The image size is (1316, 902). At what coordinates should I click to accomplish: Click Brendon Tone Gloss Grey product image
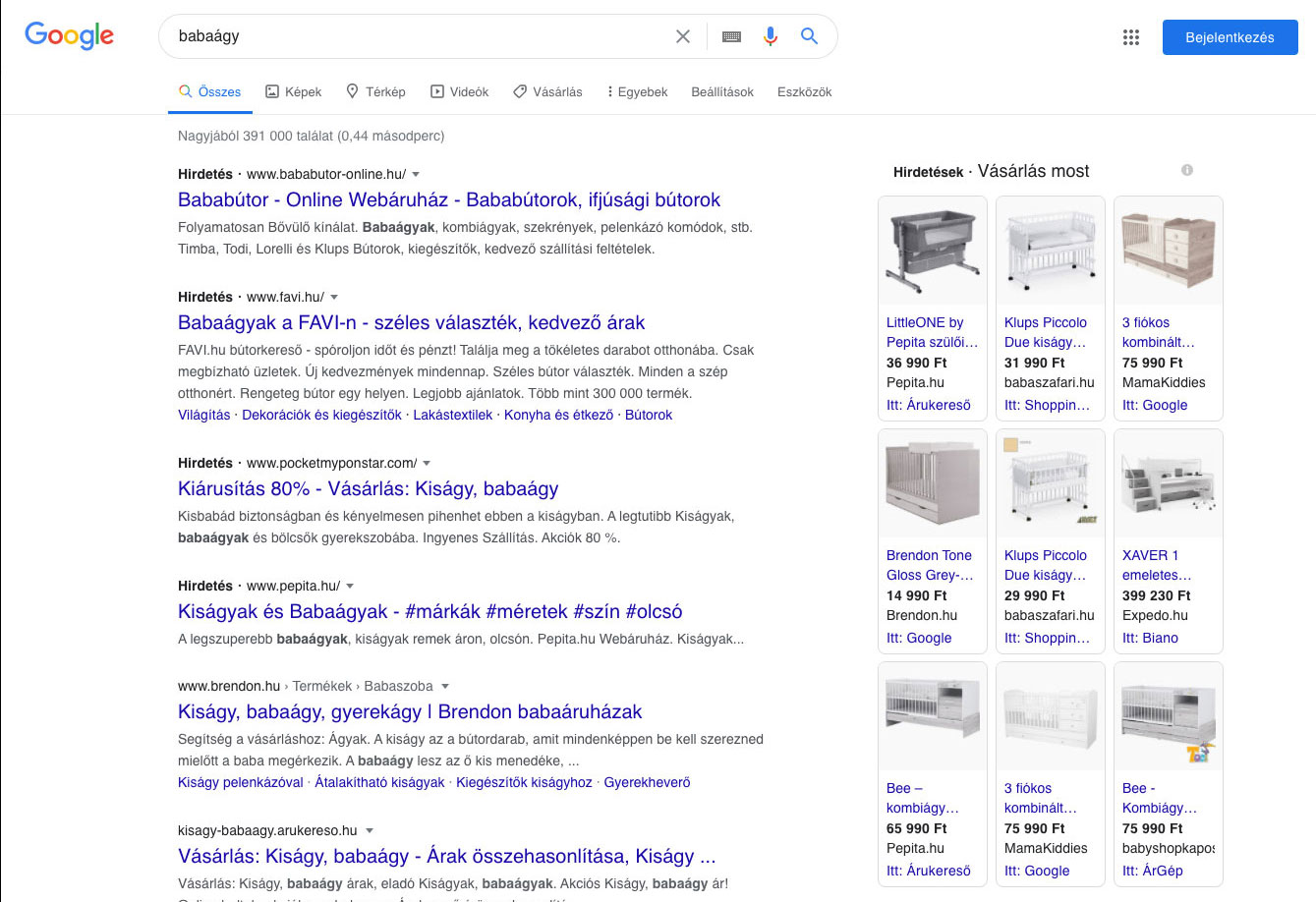click(933, 483)
